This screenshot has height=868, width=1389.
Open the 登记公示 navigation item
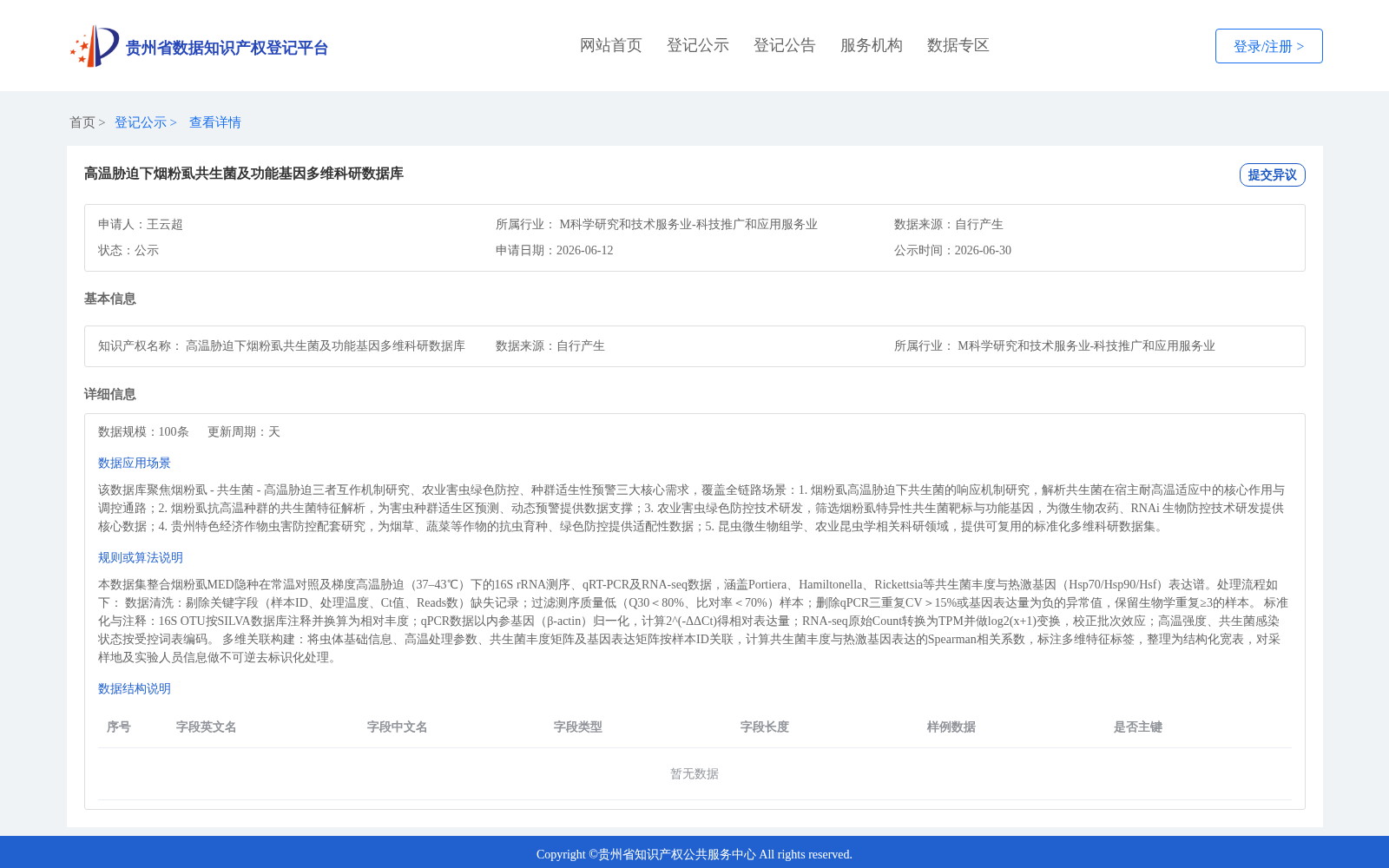(698, 45)
